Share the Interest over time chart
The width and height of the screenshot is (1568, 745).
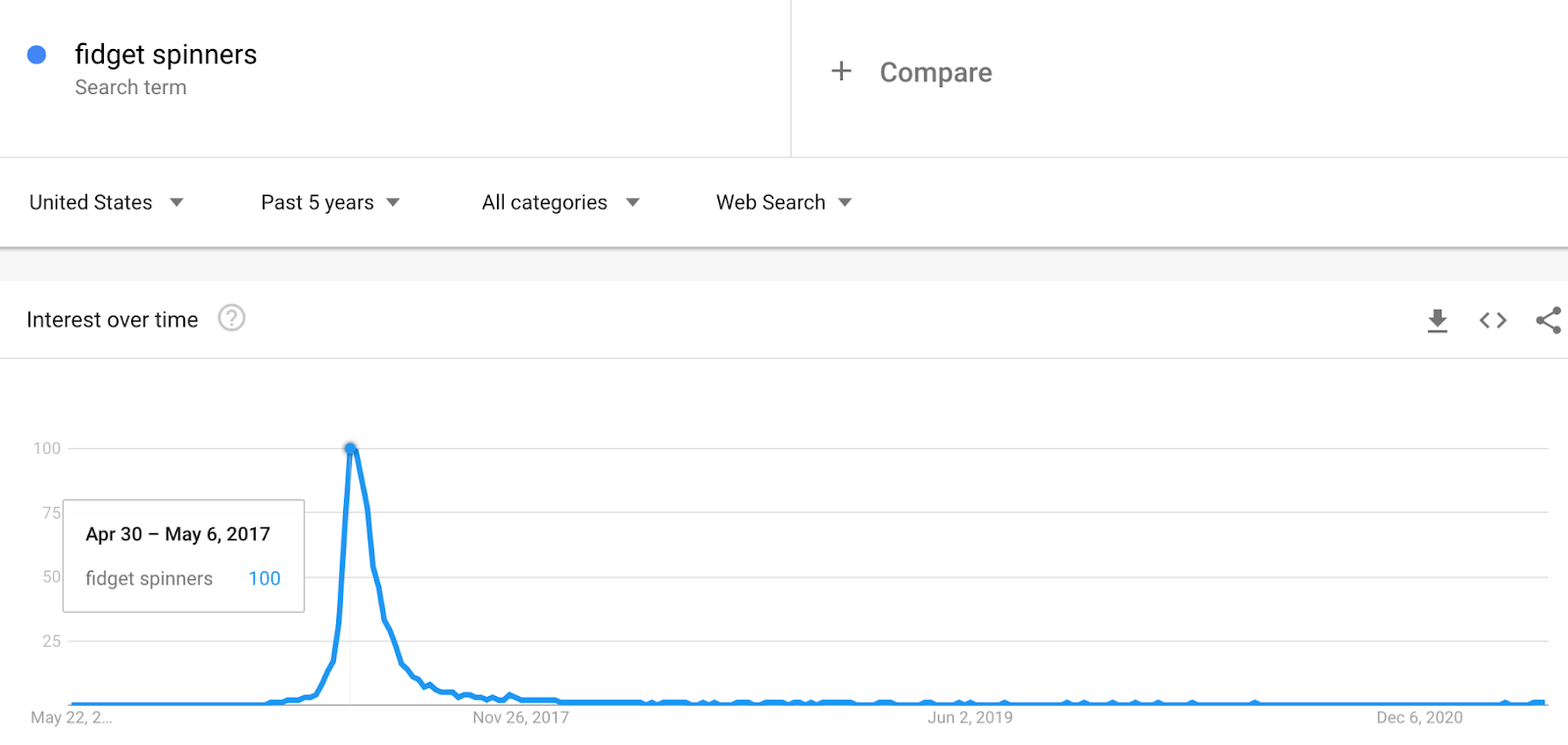pyautogui.click(x=1548, y=321)
